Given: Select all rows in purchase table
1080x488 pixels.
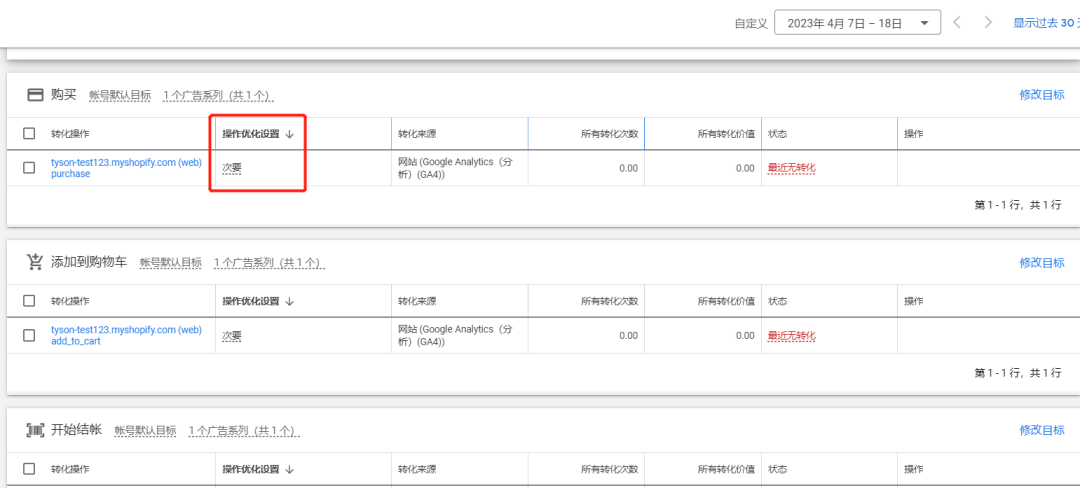Looking at the screenshot, I should click(29, 134).
